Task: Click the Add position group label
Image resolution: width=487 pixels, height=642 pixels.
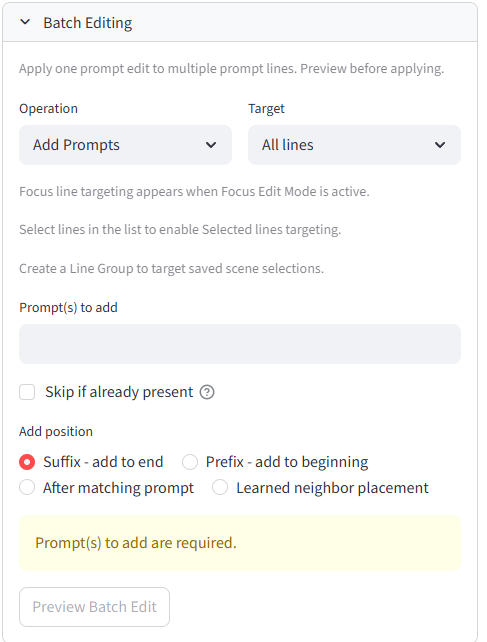Action: click(56, 432)
